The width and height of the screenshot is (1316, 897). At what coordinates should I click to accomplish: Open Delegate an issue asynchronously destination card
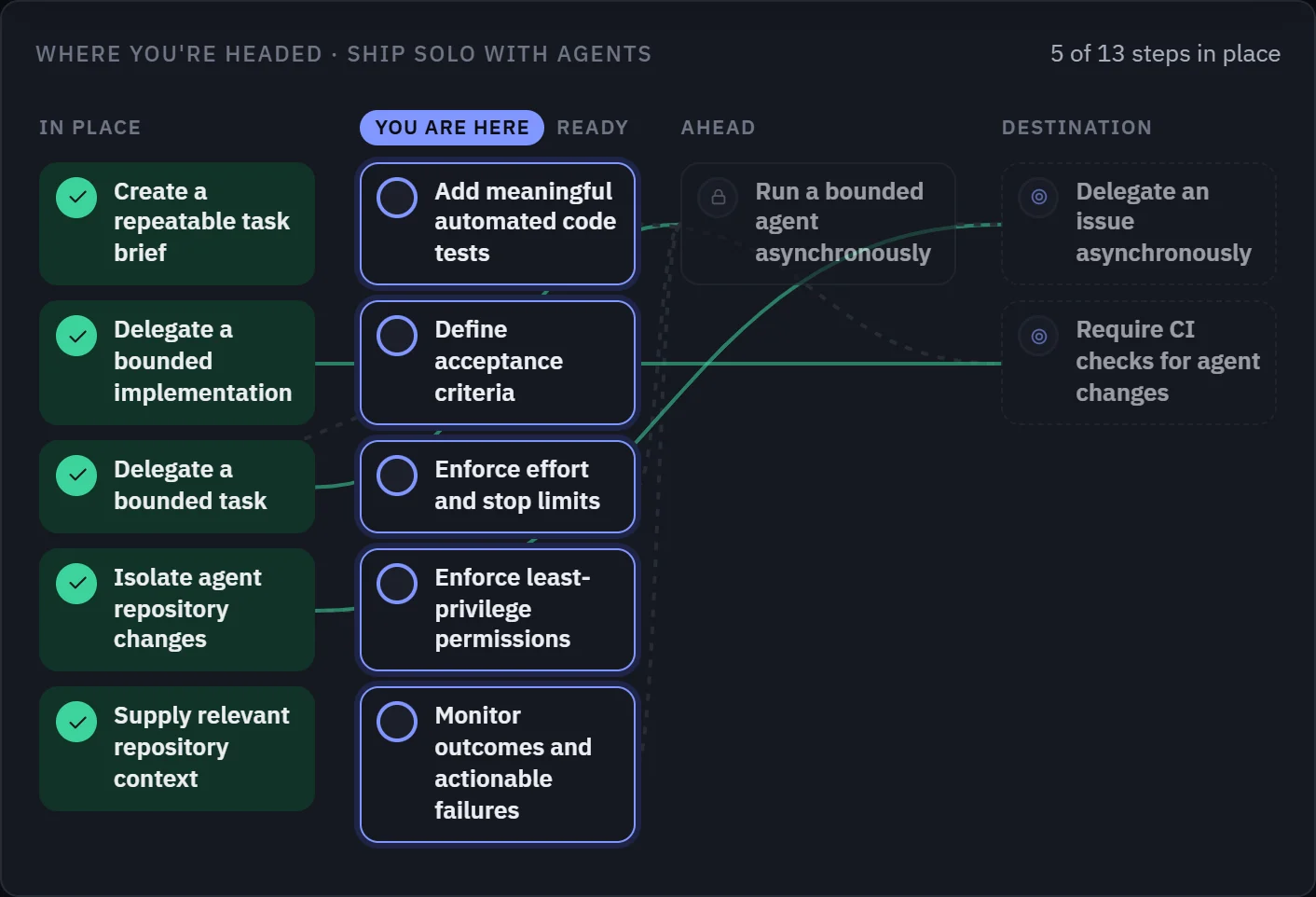[x=1139, y=224]
